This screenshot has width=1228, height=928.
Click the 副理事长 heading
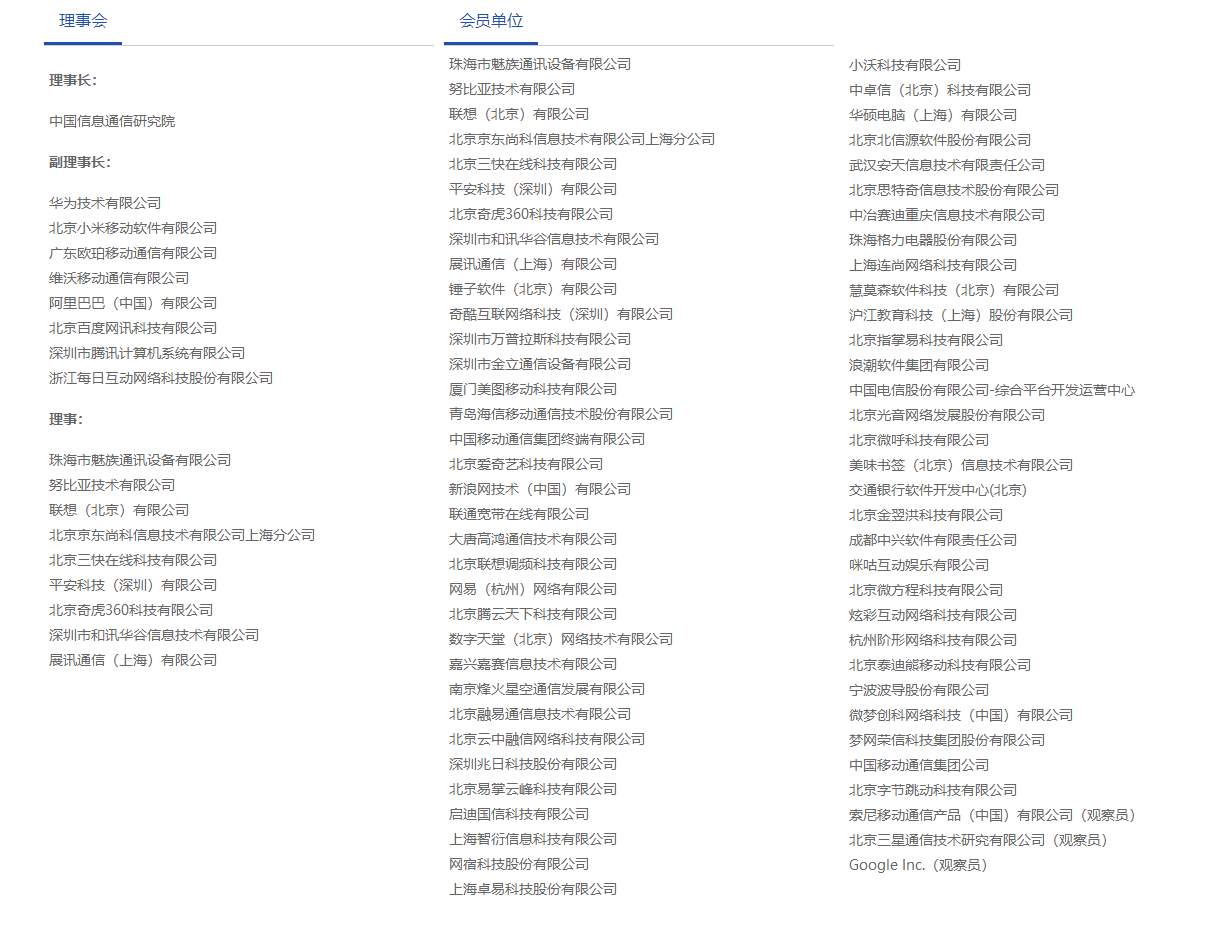(x=80, y=162)
